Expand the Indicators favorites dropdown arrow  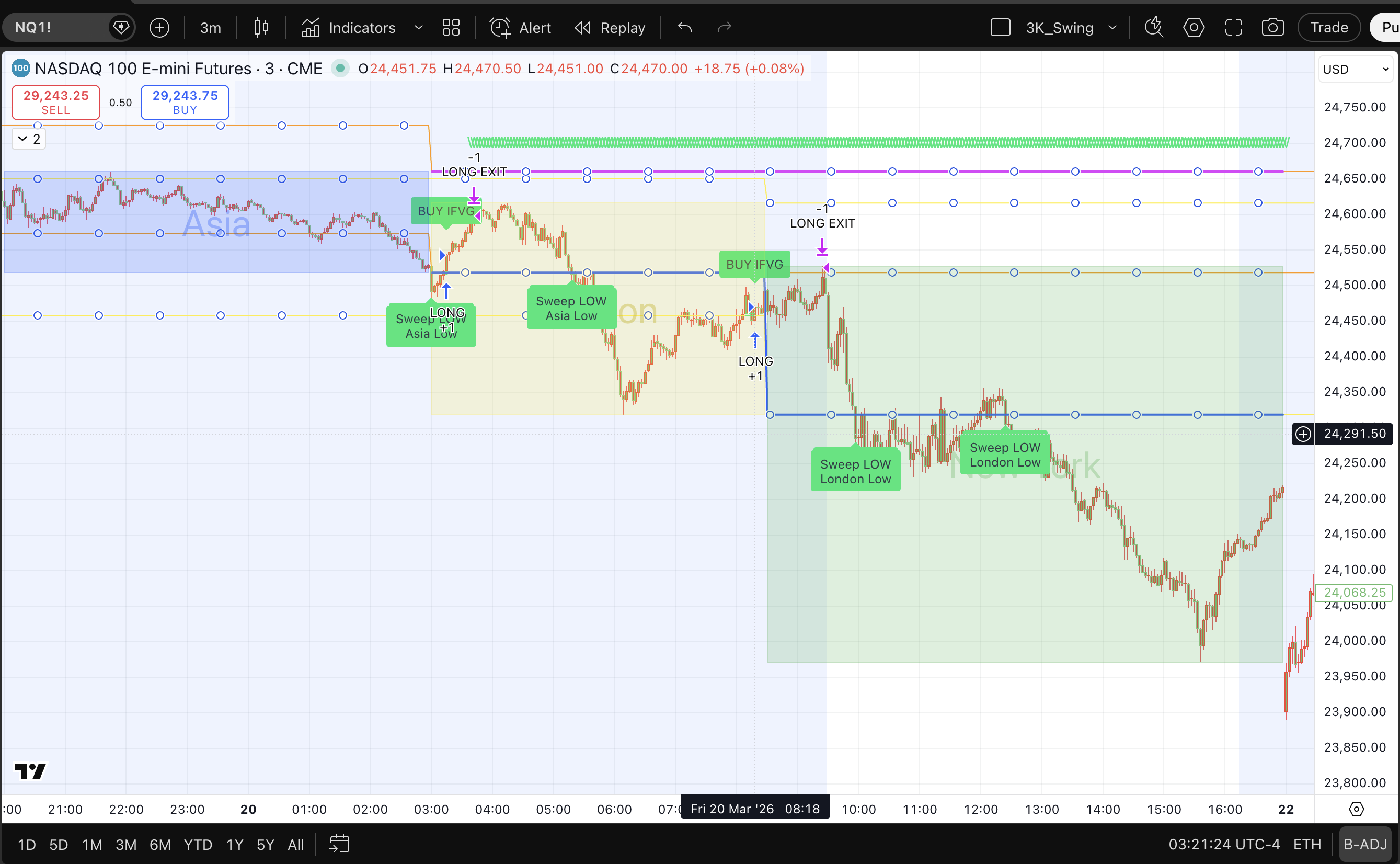[x=419, y=27]
